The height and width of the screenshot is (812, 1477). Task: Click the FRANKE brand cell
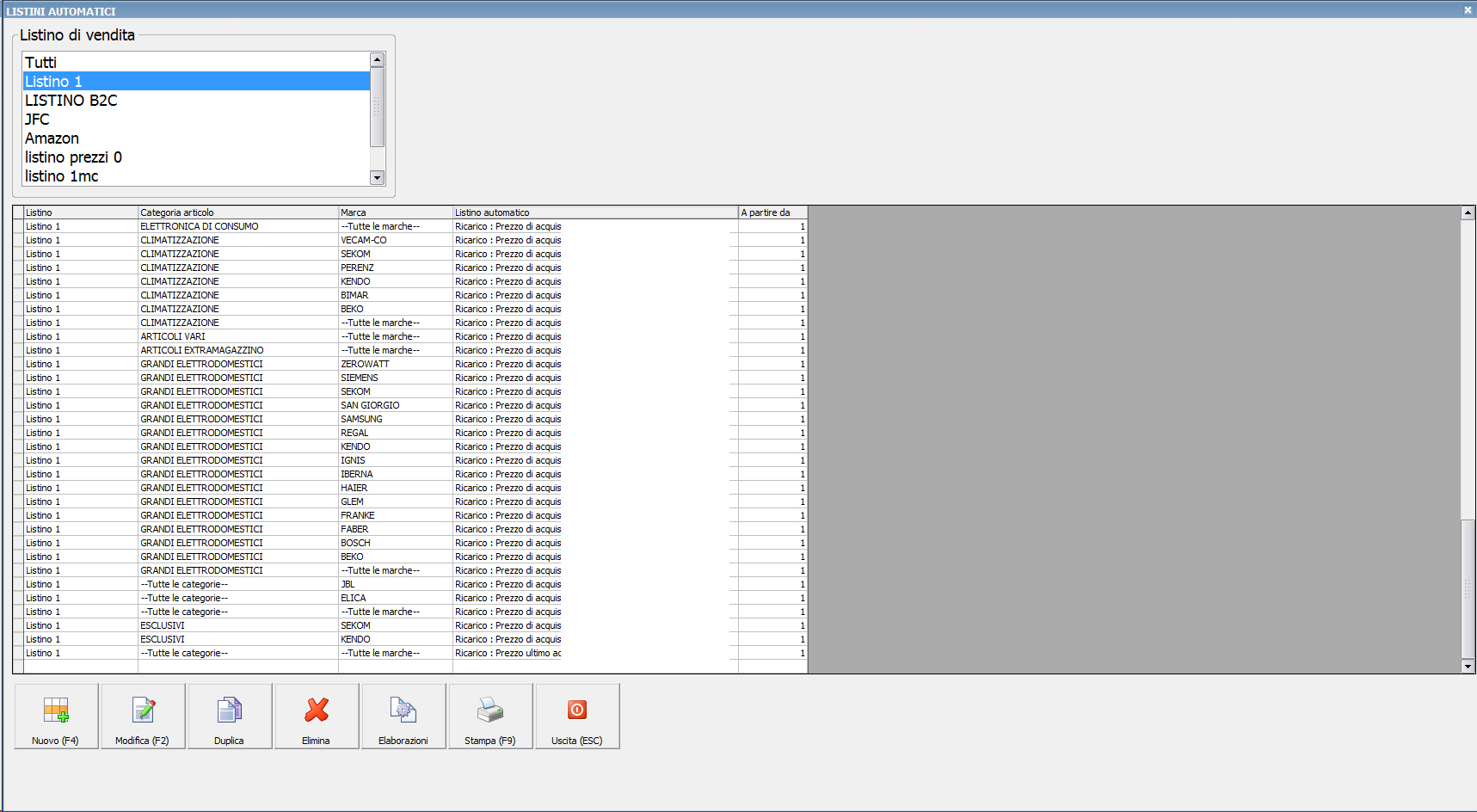coord(396,515)
